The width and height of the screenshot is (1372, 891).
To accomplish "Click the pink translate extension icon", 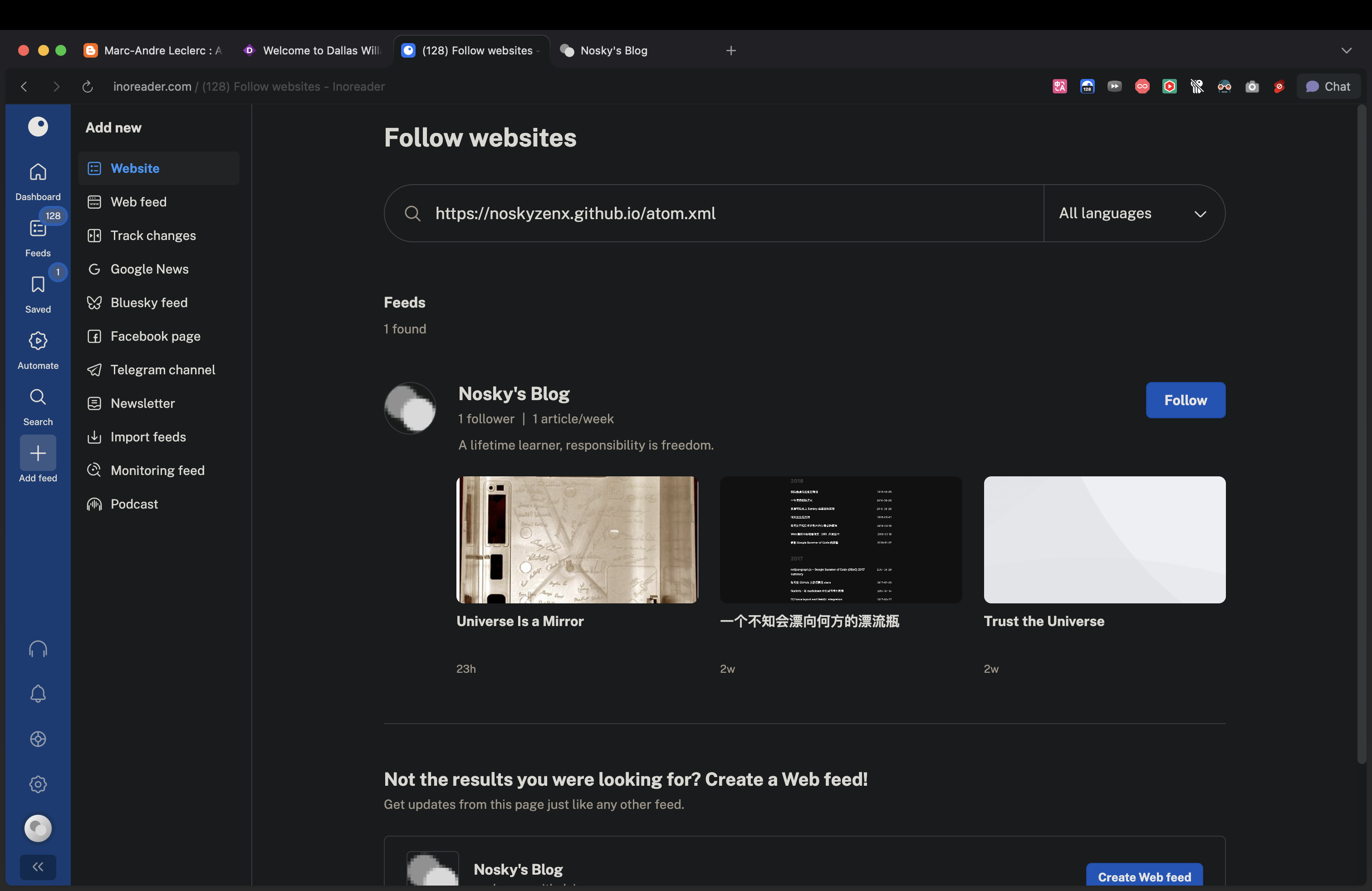I will click(1058, 87).
